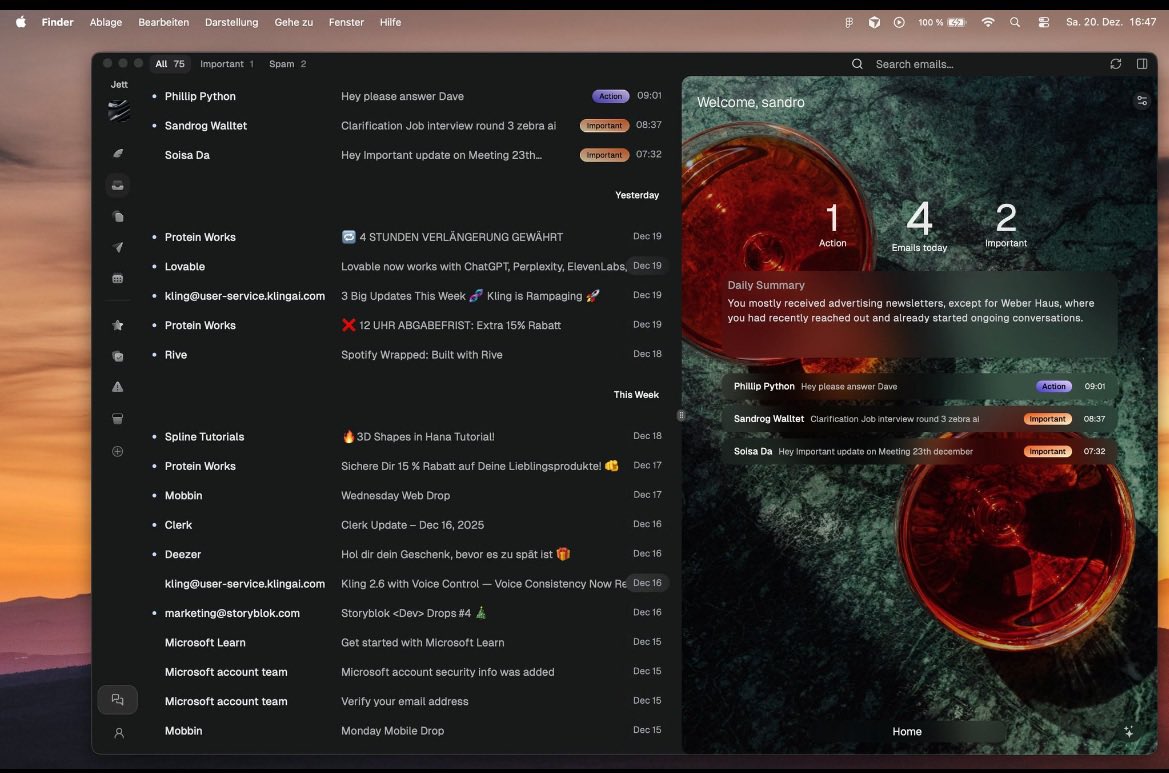
Task: Click the '2 Important' stat in welcome panel
Action: [1006, 225]
